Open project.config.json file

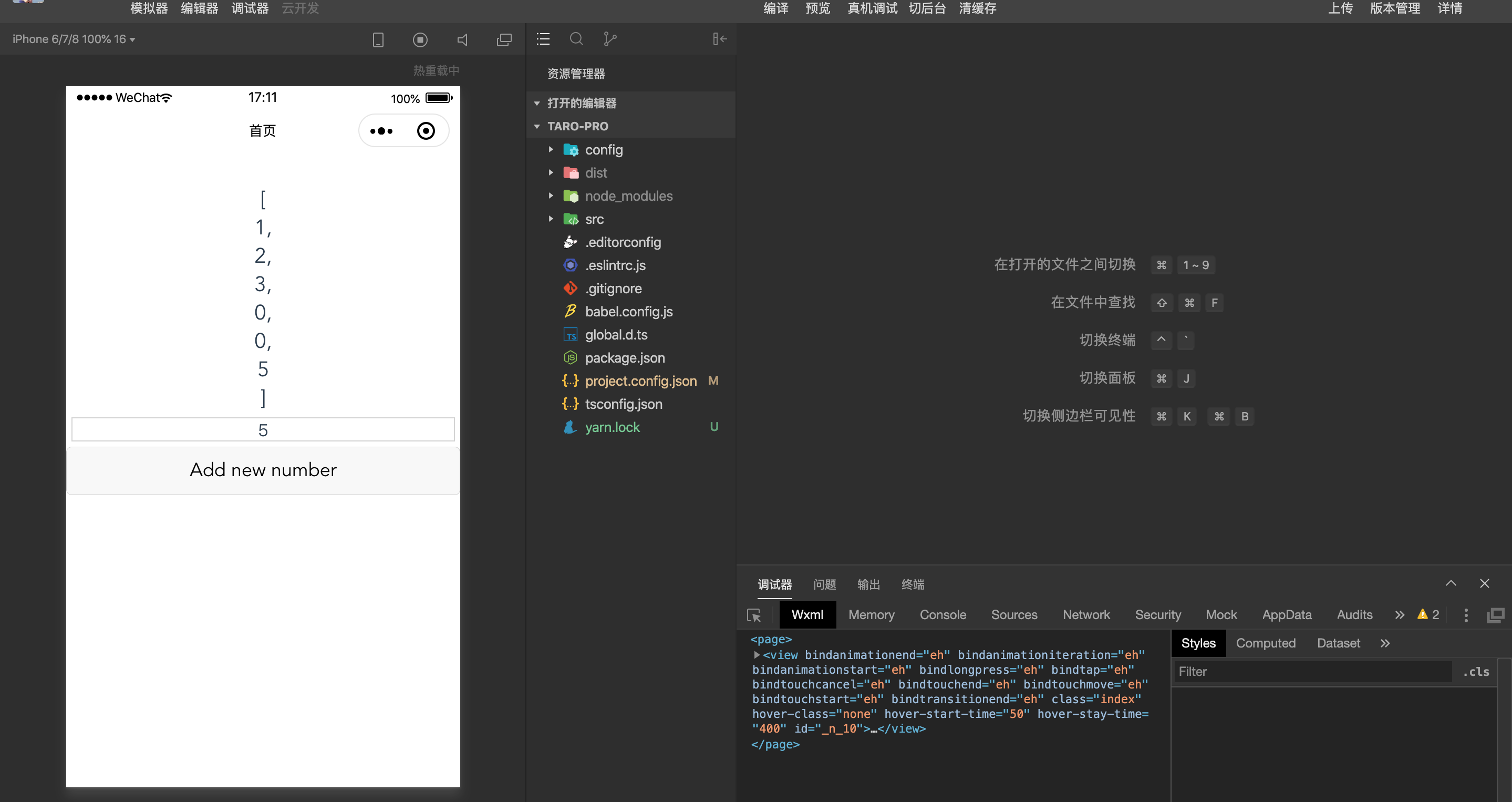coord(640,381)
